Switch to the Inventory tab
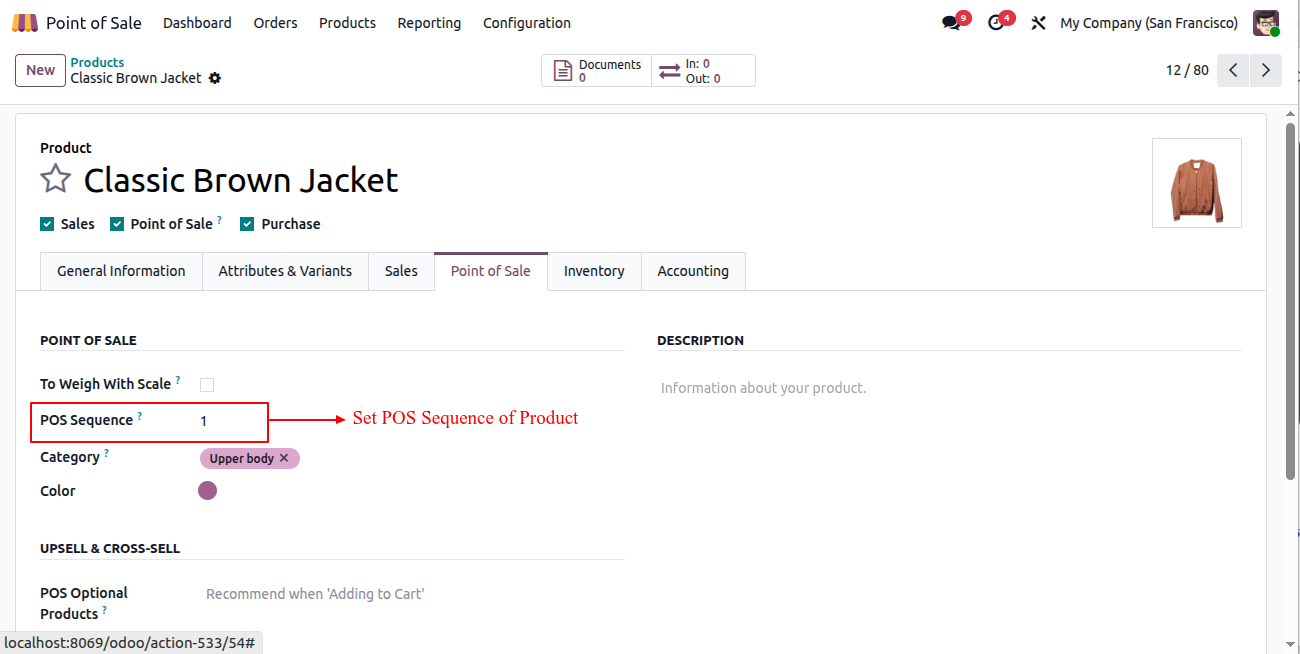The image size is (1300, 654). point(594,270)
